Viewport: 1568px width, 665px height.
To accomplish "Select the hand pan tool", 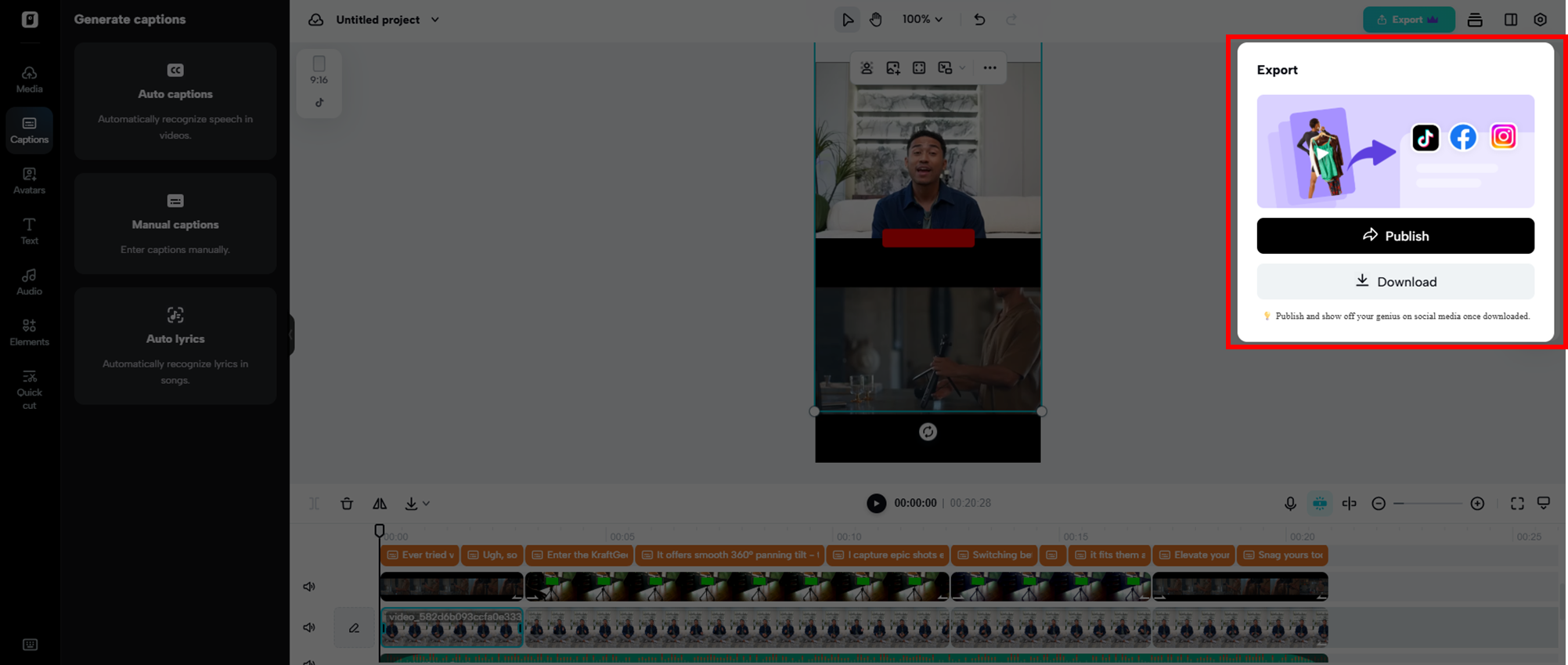I will tap(876, 20).
